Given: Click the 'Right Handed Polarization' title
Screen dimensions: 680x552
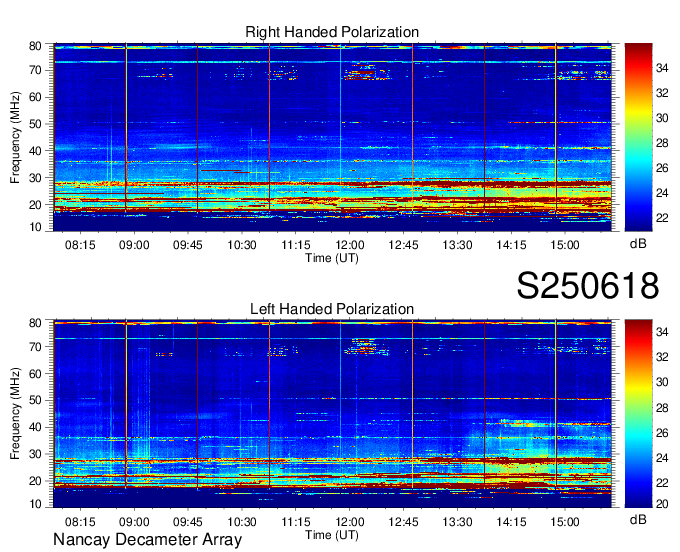Looking at the screenshot, I should pos(332,32).
